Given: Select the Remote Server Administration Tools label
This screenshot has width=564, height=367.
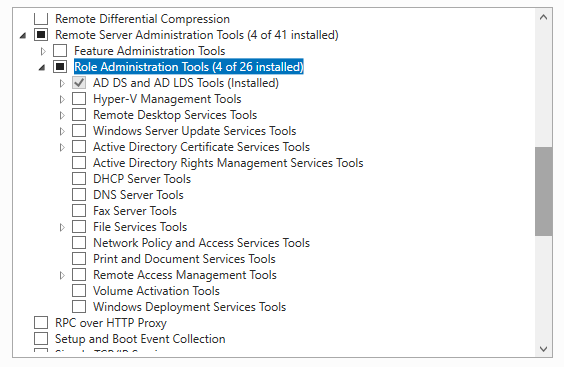Looking at the screenshot, I should 197,35.
